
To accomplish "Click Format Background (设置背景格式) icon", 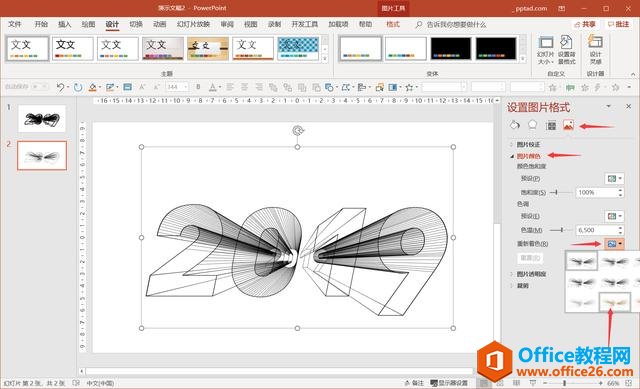I will tap(567, 50).
